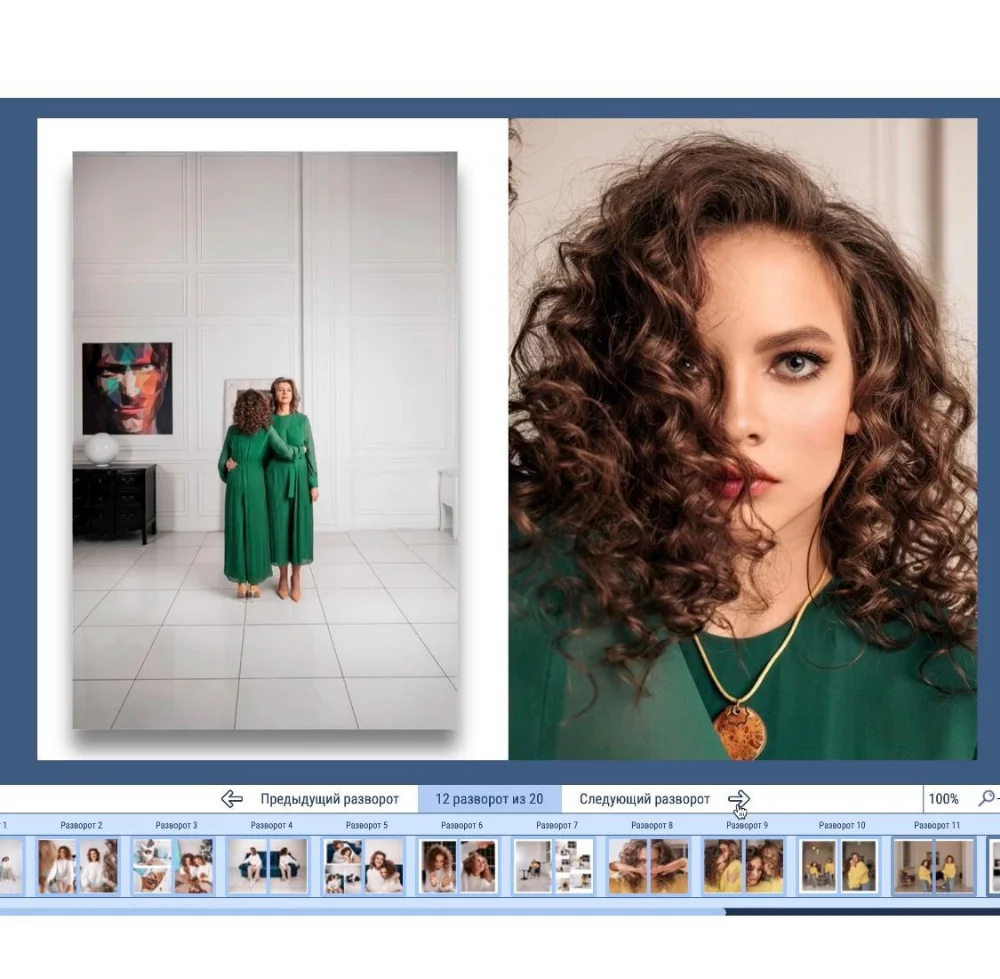The height and width of the screenshot is (979, 1000).
Task: Click 'Следующий разворот' label
Action: coord(644,799)
